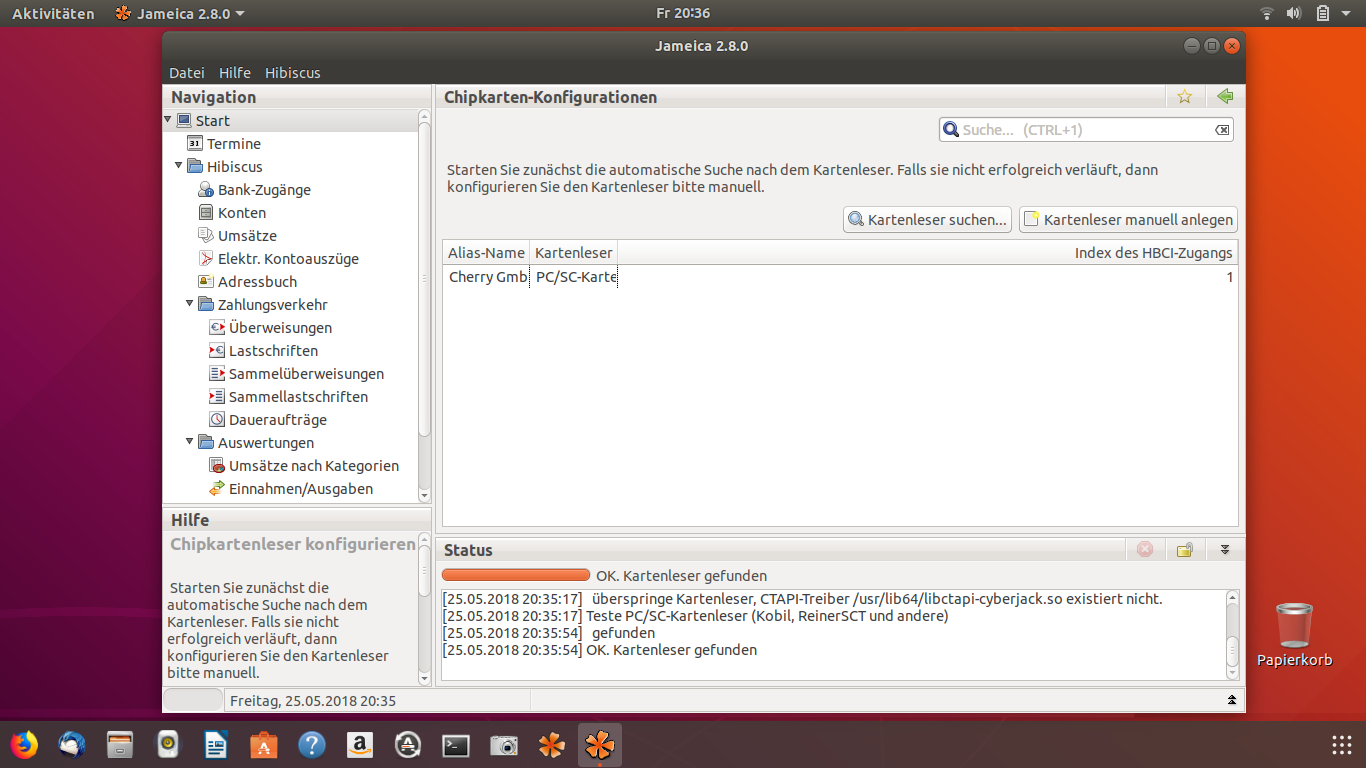Image resolution: width=1366 pixels, height=768 pixels.
Task: Open the Sammelüberweisungen icon
Action: [217, 374]
